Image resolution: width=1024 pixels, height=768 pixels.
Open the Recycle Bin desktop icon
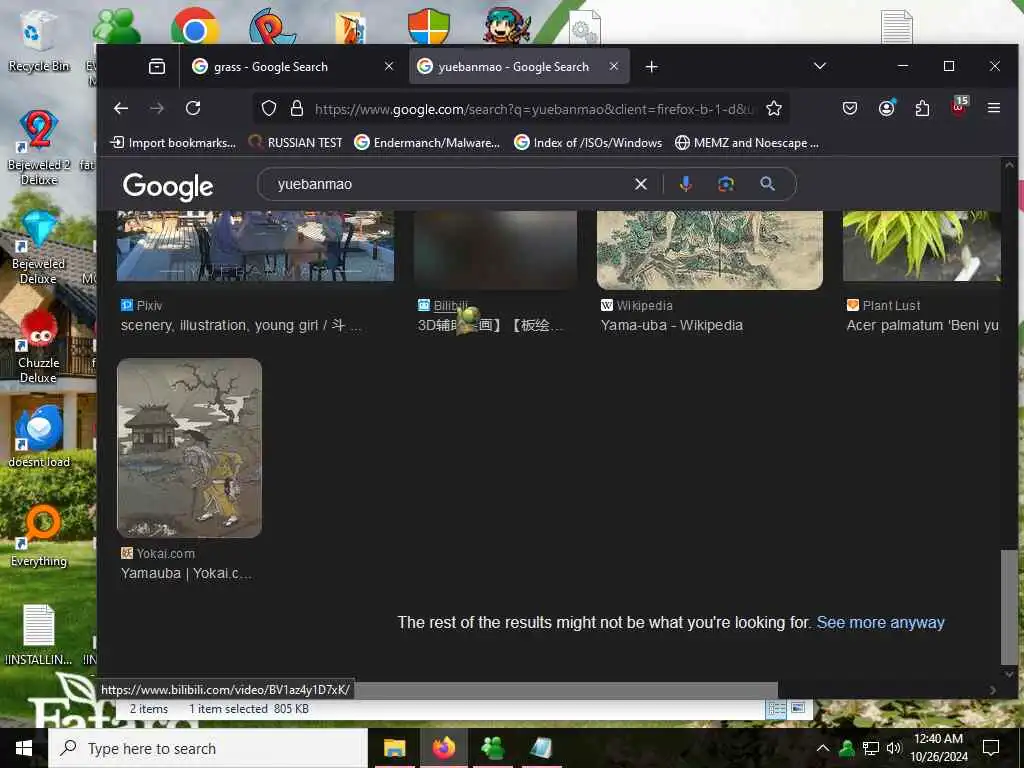point(39,42)
